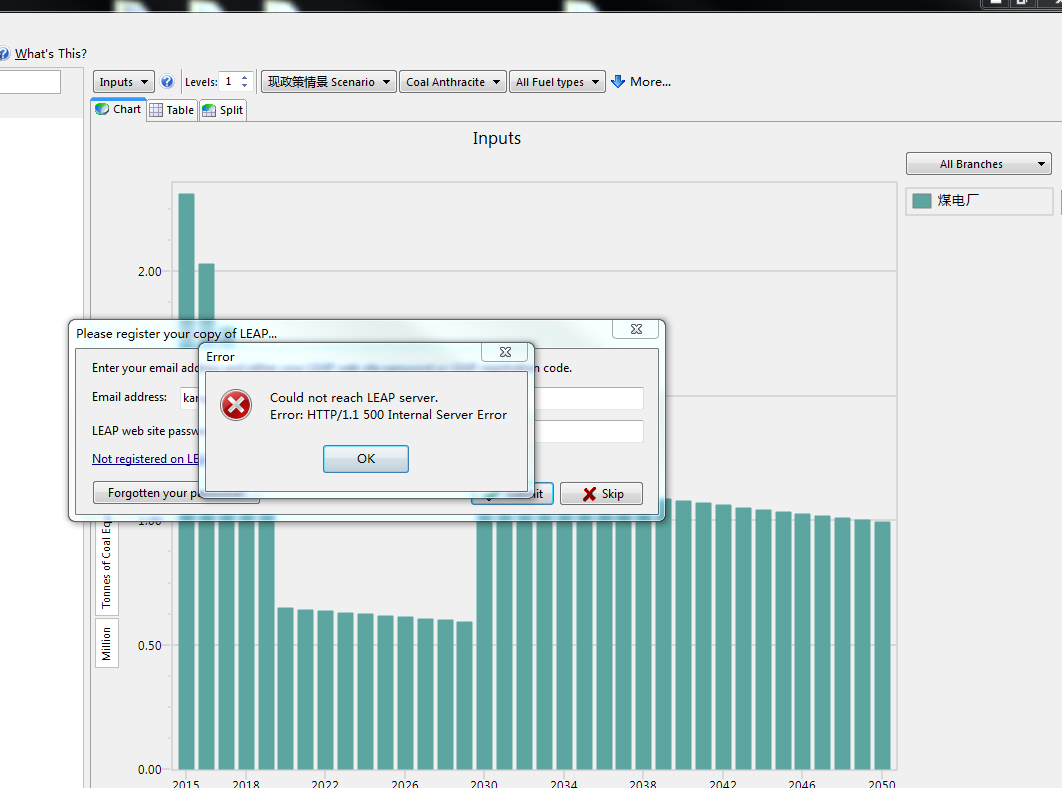Click the Forgotten your password button
The height and width of the screenshot is (788, 1062).
(x=176, y=493)
